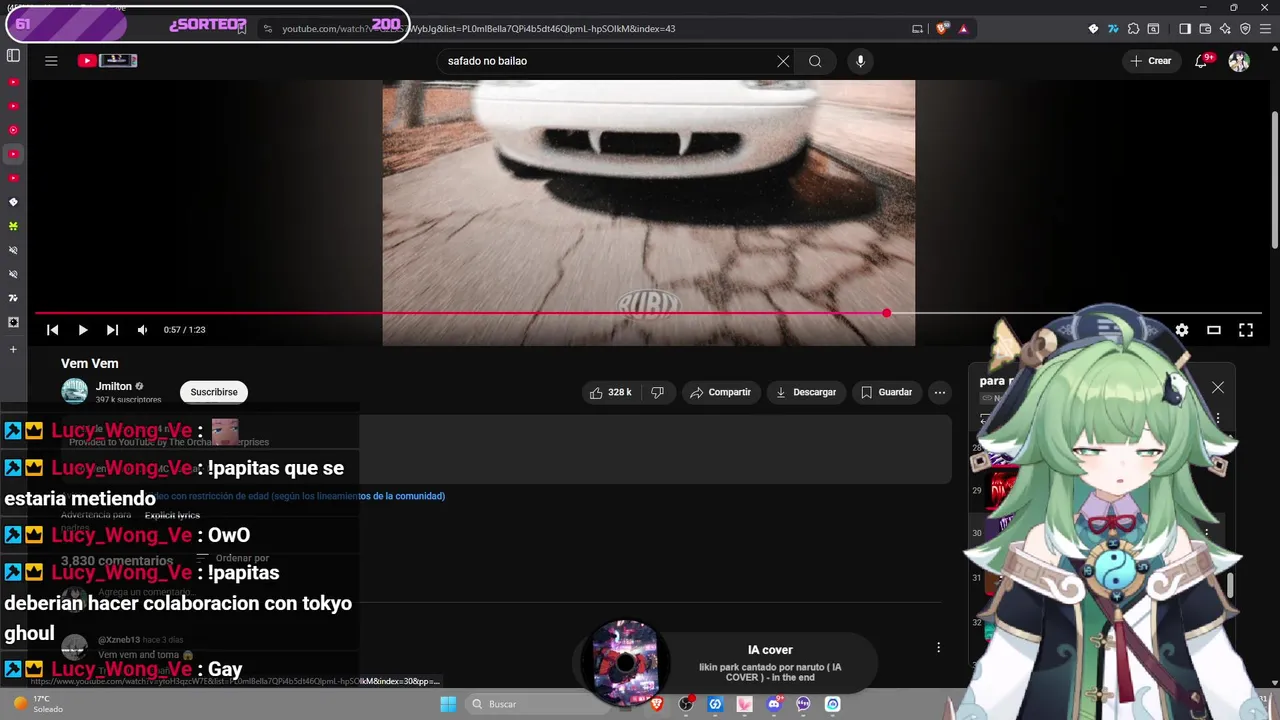
Task: Open Discord from the taskbar
Action: [774, 704]
